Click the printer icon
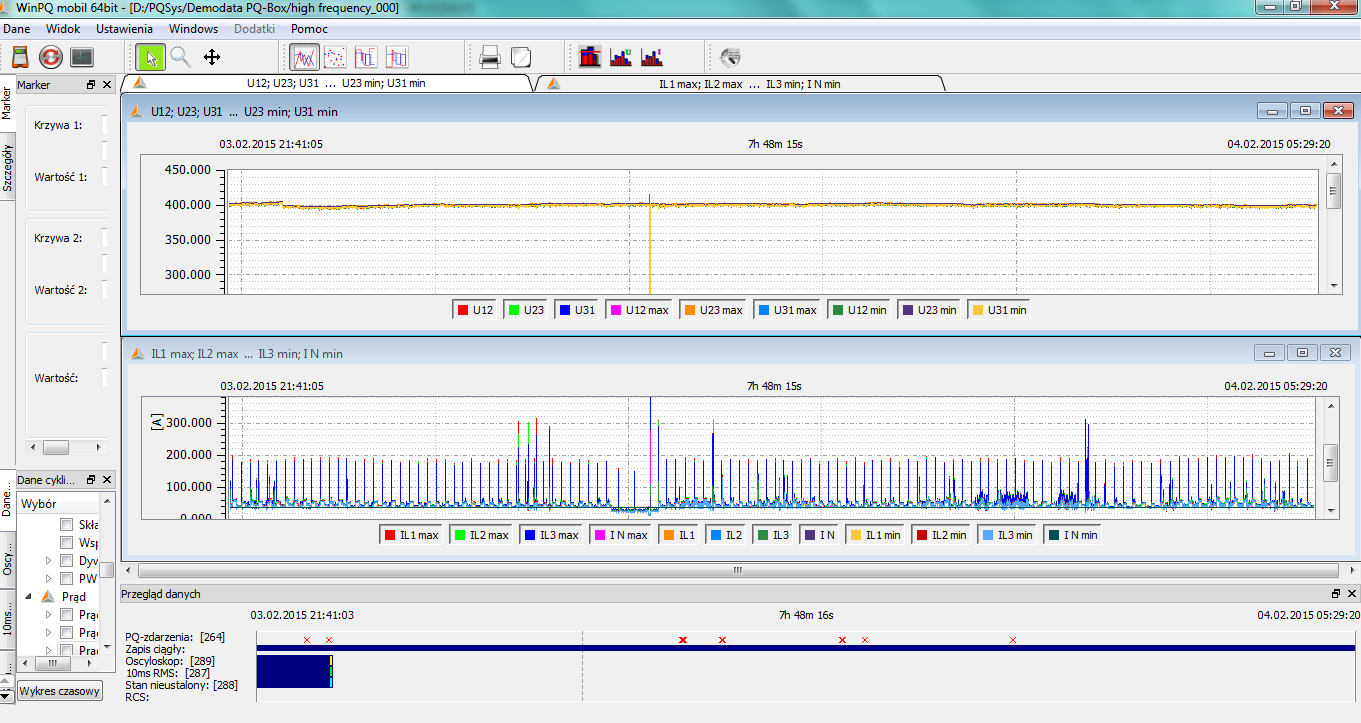The image size is (1361, 723). tap(490, 57)
